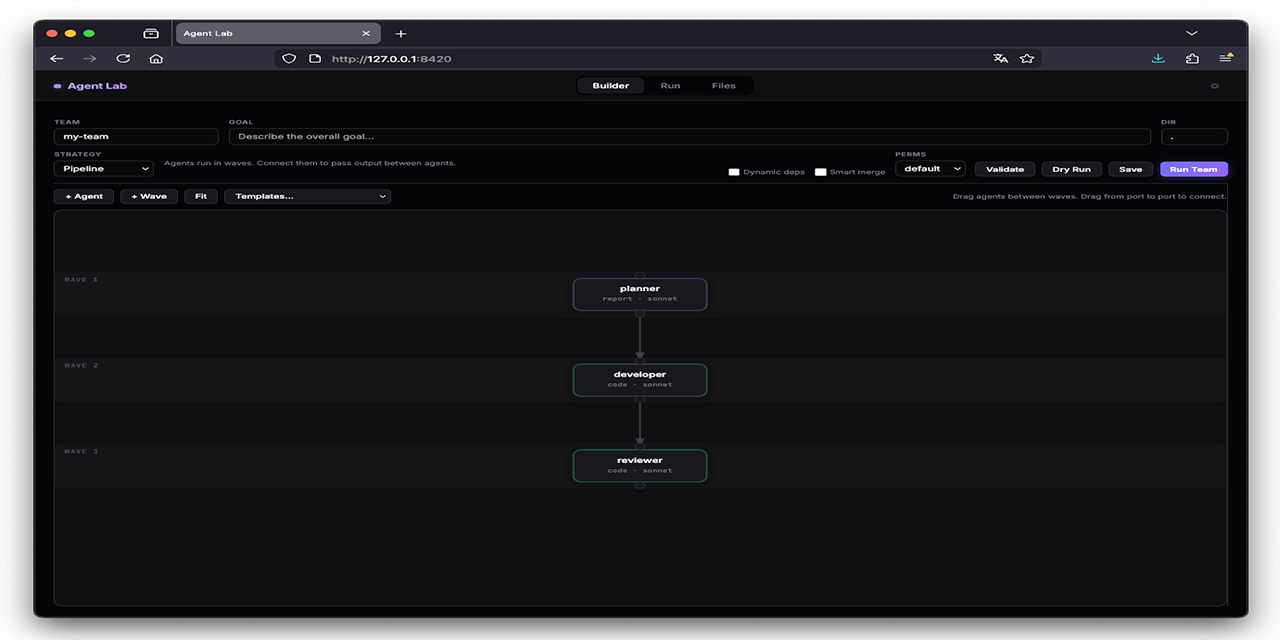Open the extensions menu

(x=1192, y=59)
